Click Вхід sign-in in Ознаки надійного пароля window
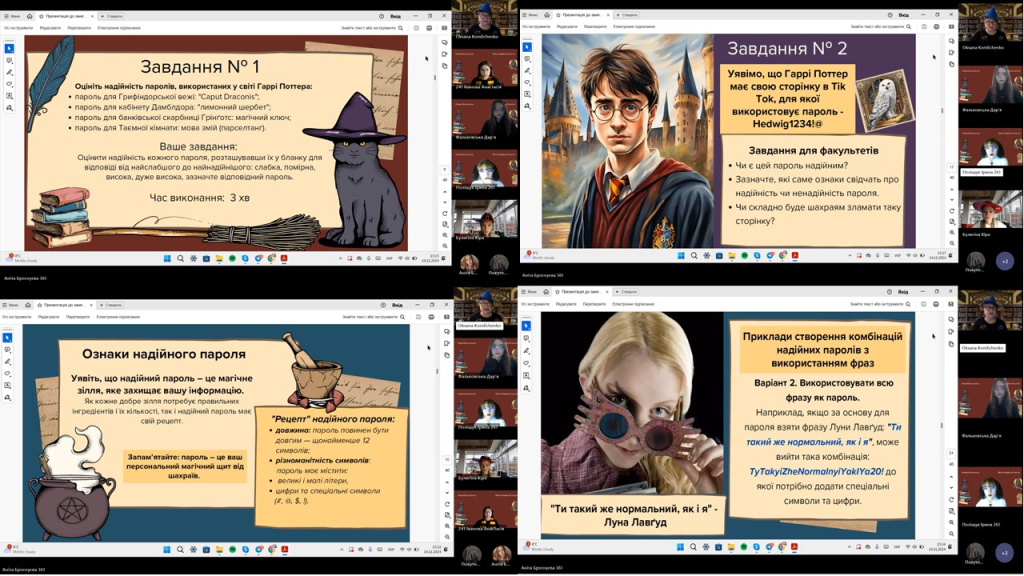This screenshot has height=576, width=1024. [397, 305]
